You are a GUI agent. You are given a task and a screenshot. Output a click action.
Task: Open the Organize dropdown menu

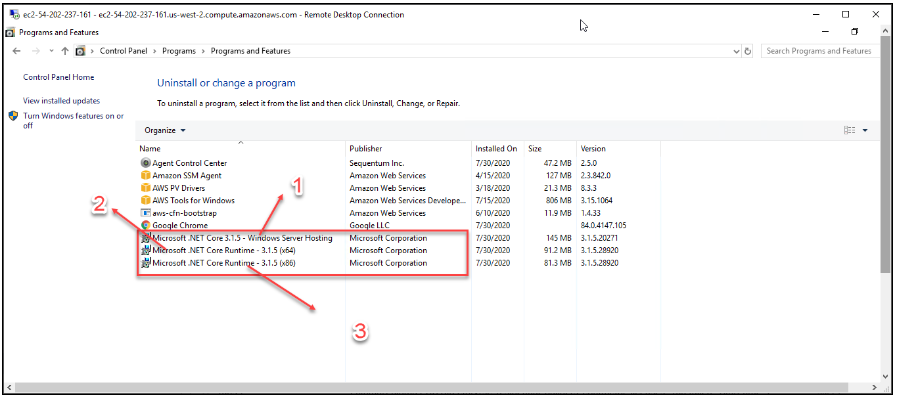[165, 130]
